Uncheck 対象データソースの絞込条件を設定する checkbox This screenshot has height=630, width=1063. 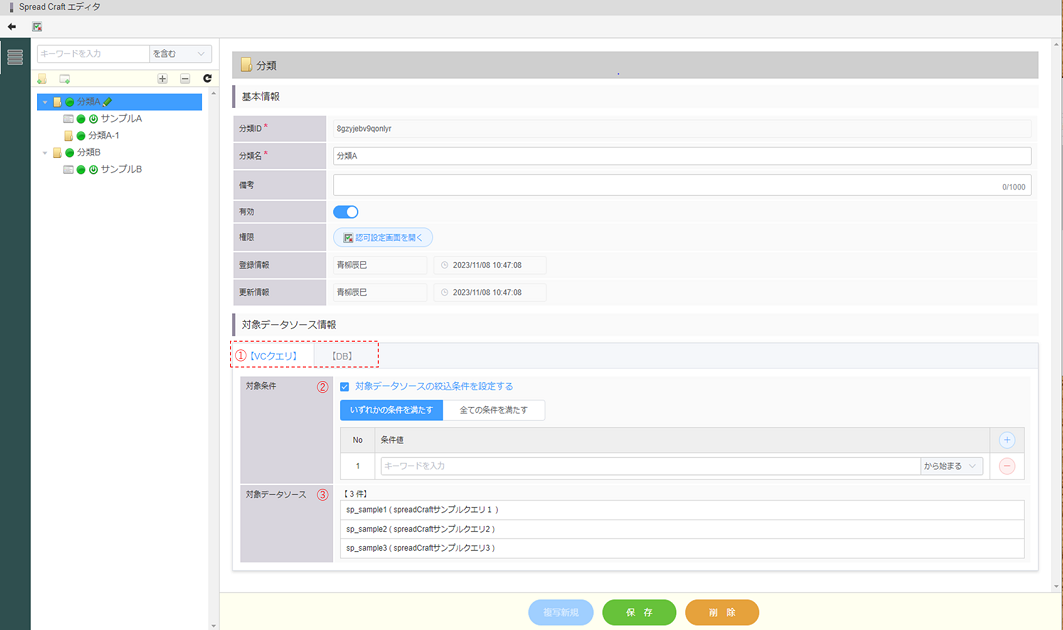tap(345, 386)
